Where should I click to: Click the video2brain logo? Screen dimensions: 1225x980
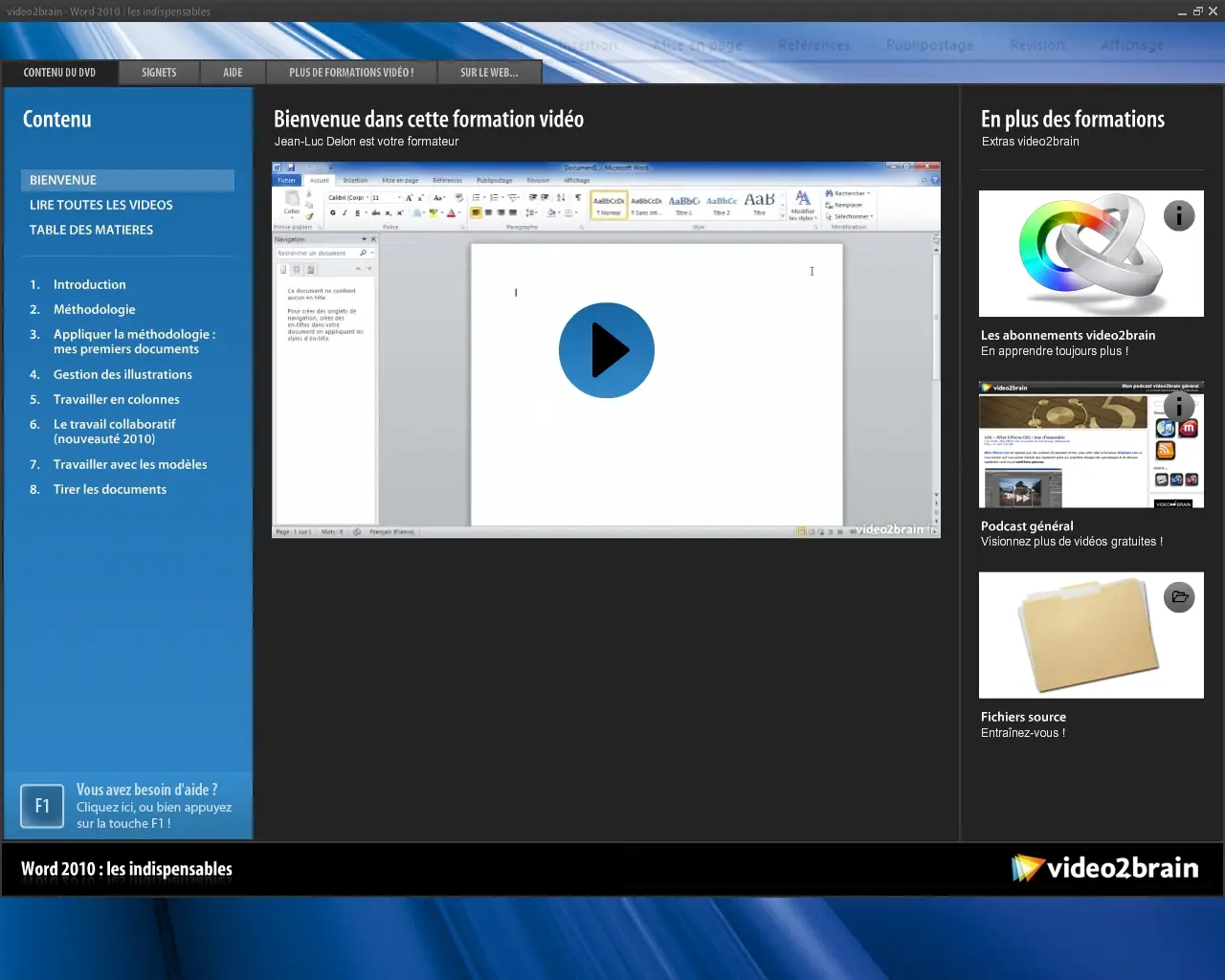[1104, 868]
